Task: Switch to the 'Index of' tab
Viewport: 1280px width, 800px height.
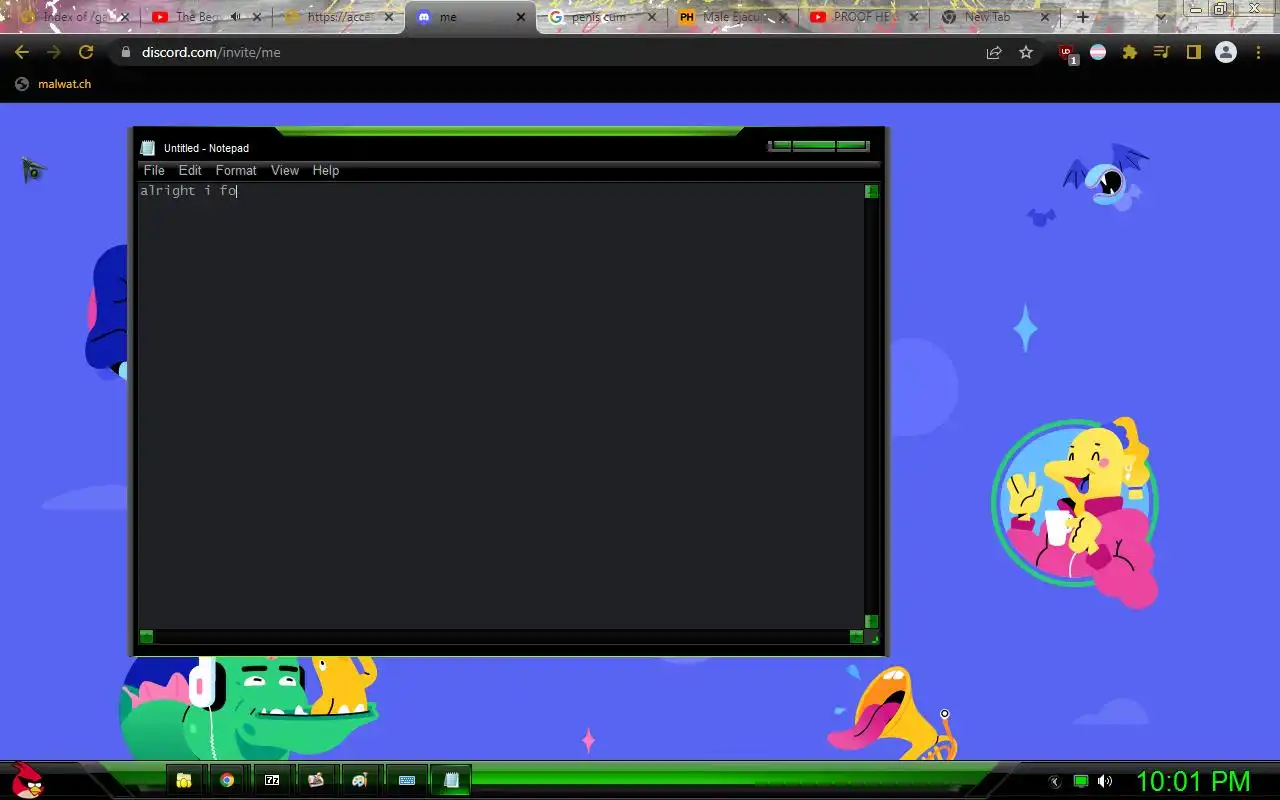Action: point(75,17)
